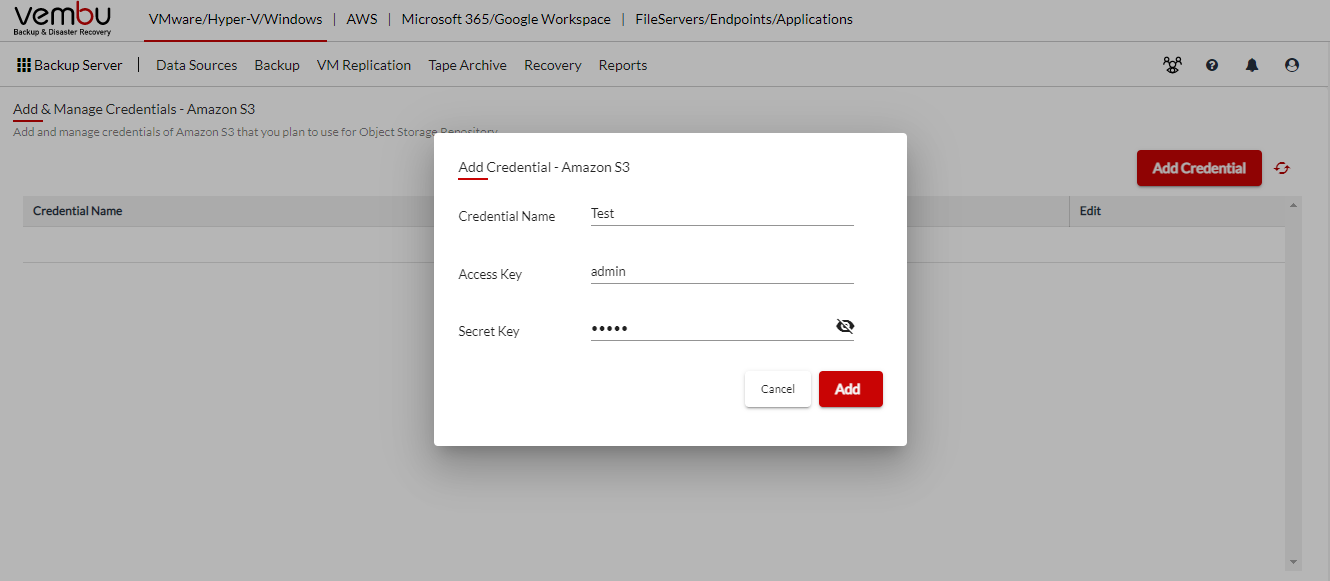
Task: Open the Backup menu
Action: (277, 65)
